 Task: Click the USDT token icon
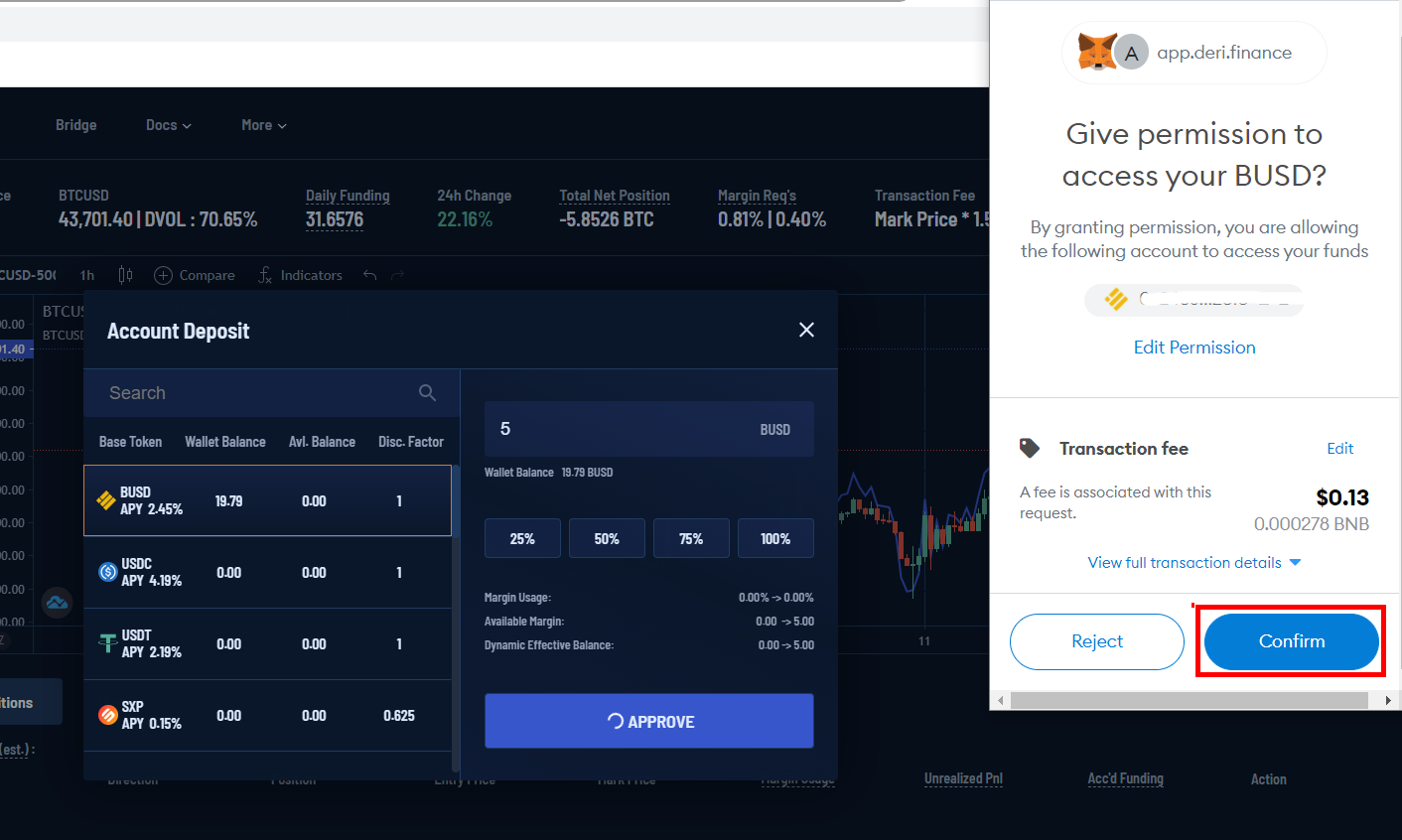click(x=108, y=643)
